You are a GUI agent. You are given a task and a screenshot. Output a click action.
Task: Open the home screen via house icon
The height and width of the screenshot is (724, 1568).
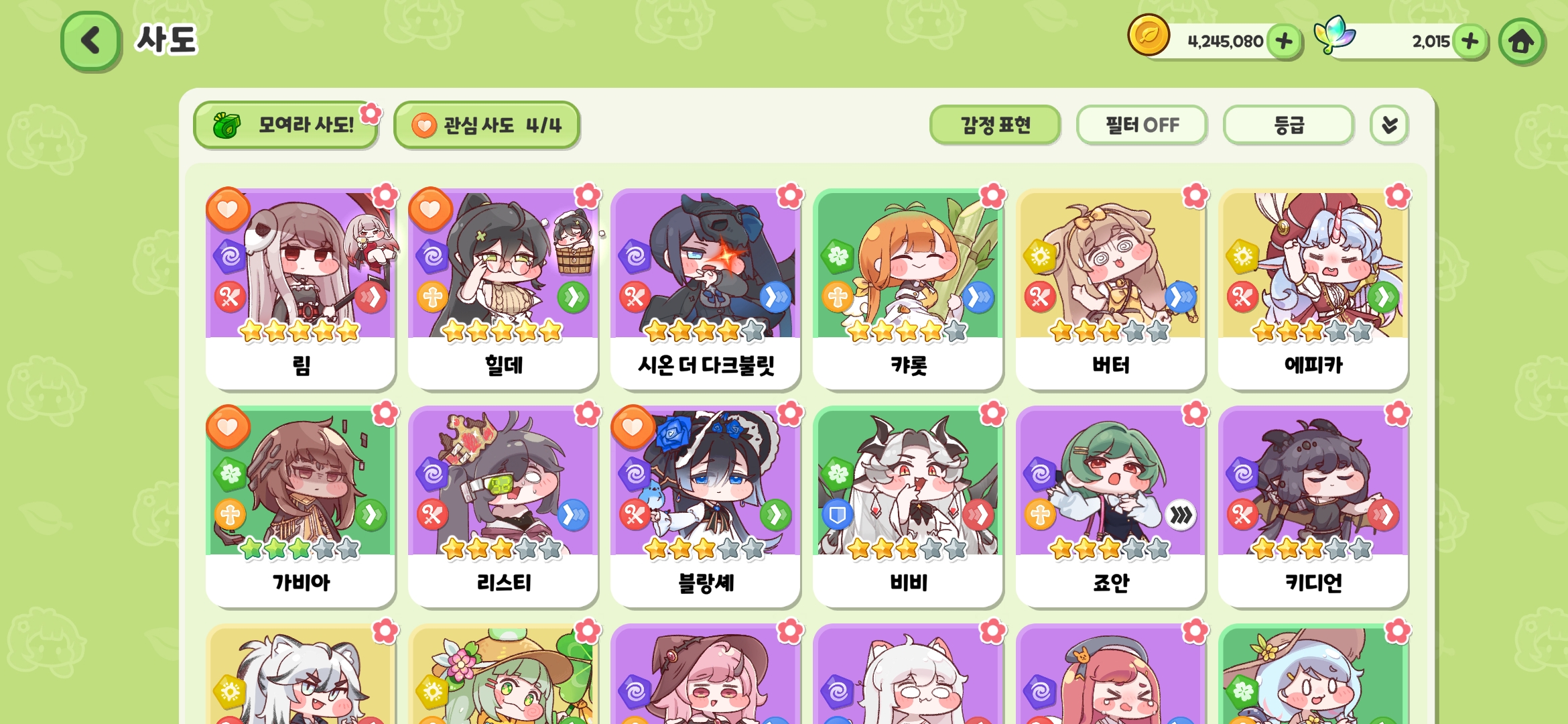pos(1522,42)
